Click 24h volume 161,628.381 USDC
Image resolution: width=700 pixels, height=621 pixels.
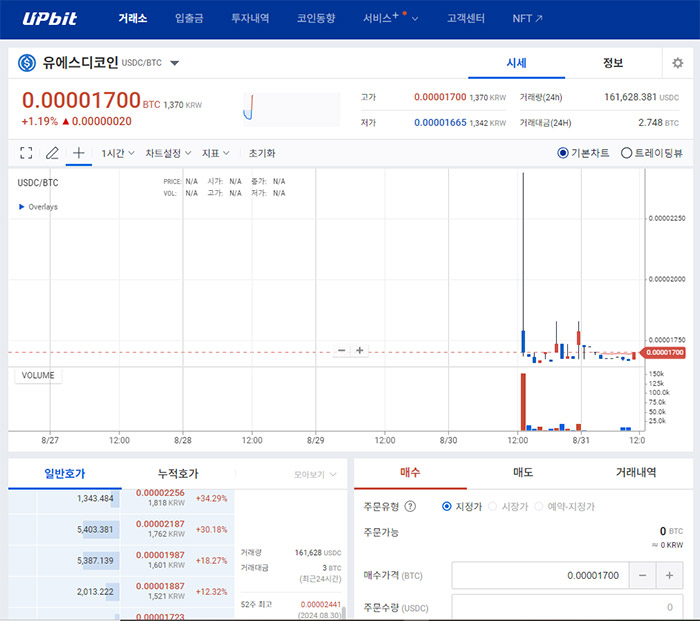[641, 97]
